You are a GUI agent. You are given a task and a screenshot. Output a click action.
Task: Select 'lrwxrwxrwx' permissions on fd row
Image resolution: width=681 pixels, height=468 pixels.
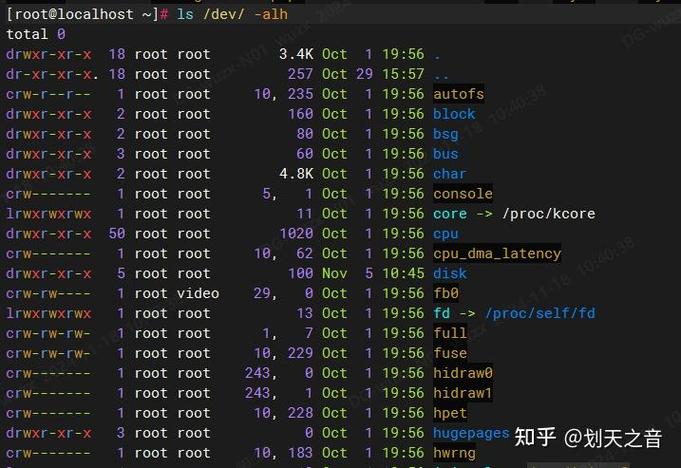coord(49,313)
